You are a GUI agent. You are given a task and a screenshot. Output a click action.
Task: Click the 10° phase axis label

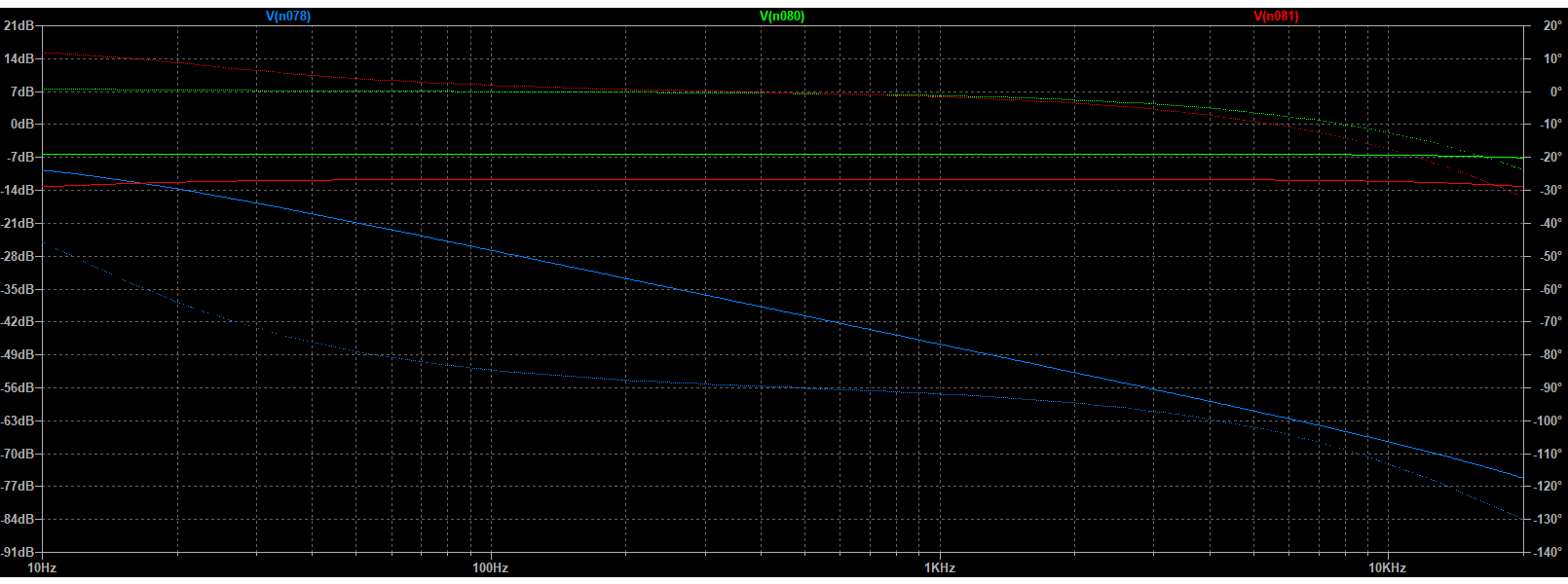click(x=1552, y=59)
